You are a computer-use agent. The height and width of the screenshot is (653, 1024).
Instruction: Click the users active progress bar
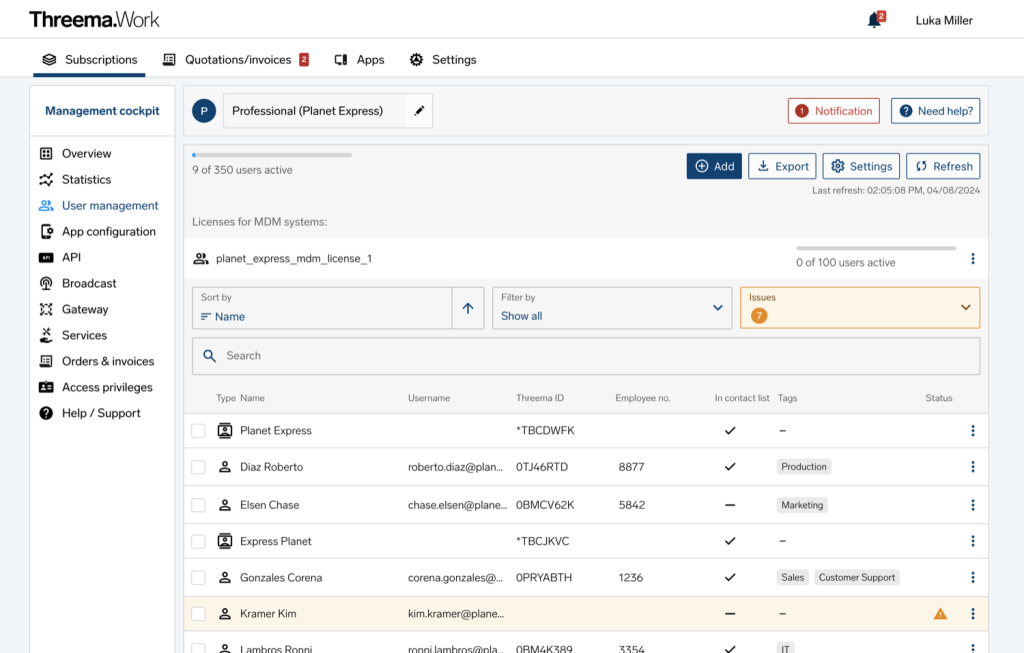[x=270, y=155]
